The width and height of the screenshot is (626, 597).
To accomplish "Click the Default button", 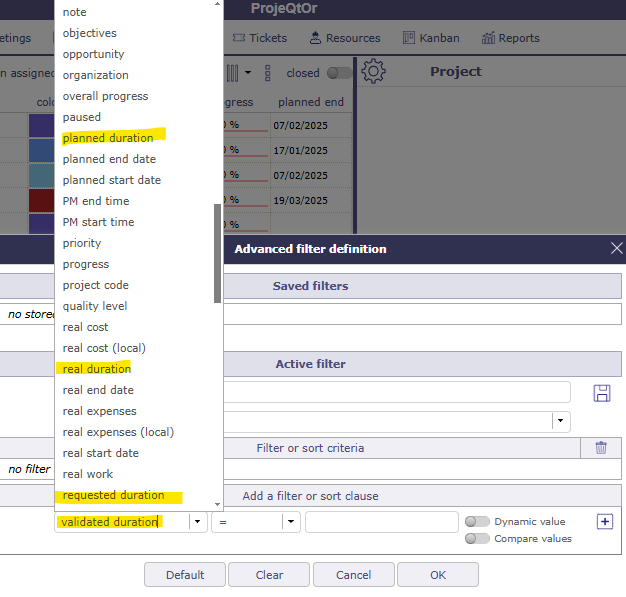I will tap(185, 575).
